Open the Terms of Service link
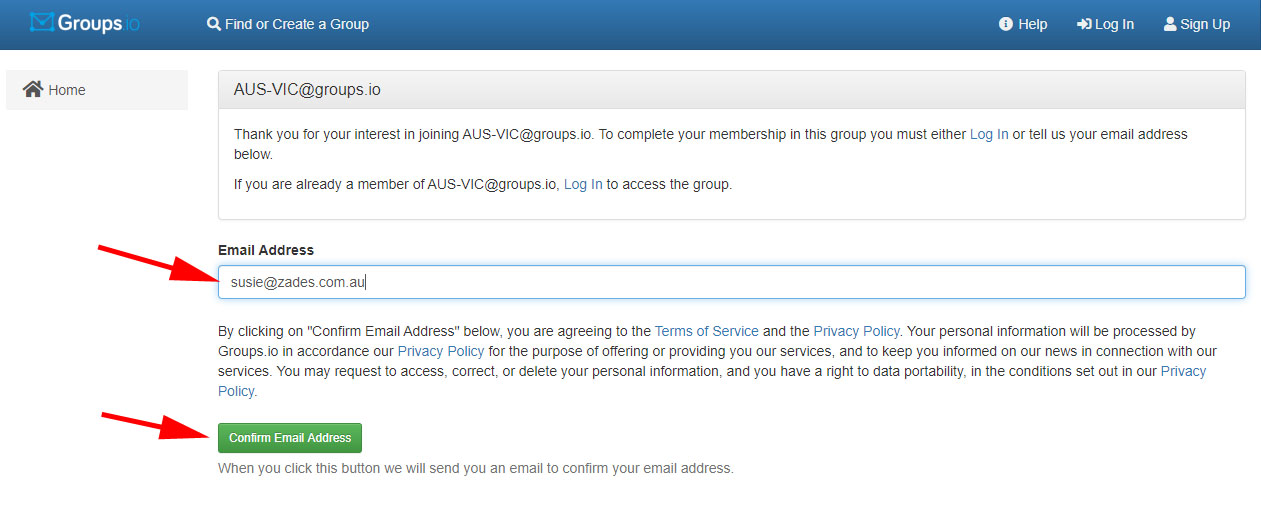This screenshot has width=1261, height=508. [706, 331]
